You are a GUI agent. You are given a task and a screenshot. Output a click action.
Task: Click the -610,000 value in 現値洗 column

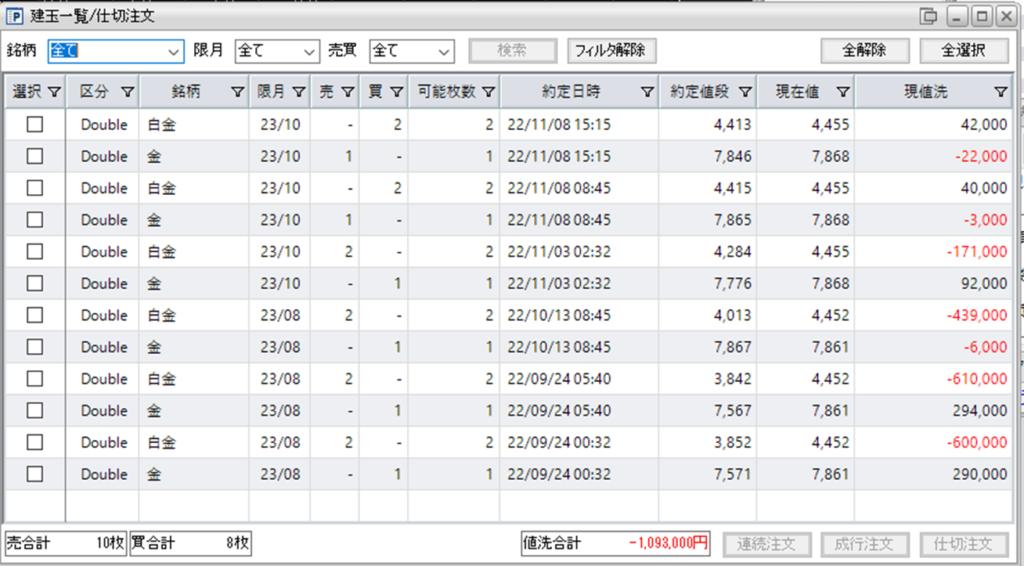pos(977,379)
